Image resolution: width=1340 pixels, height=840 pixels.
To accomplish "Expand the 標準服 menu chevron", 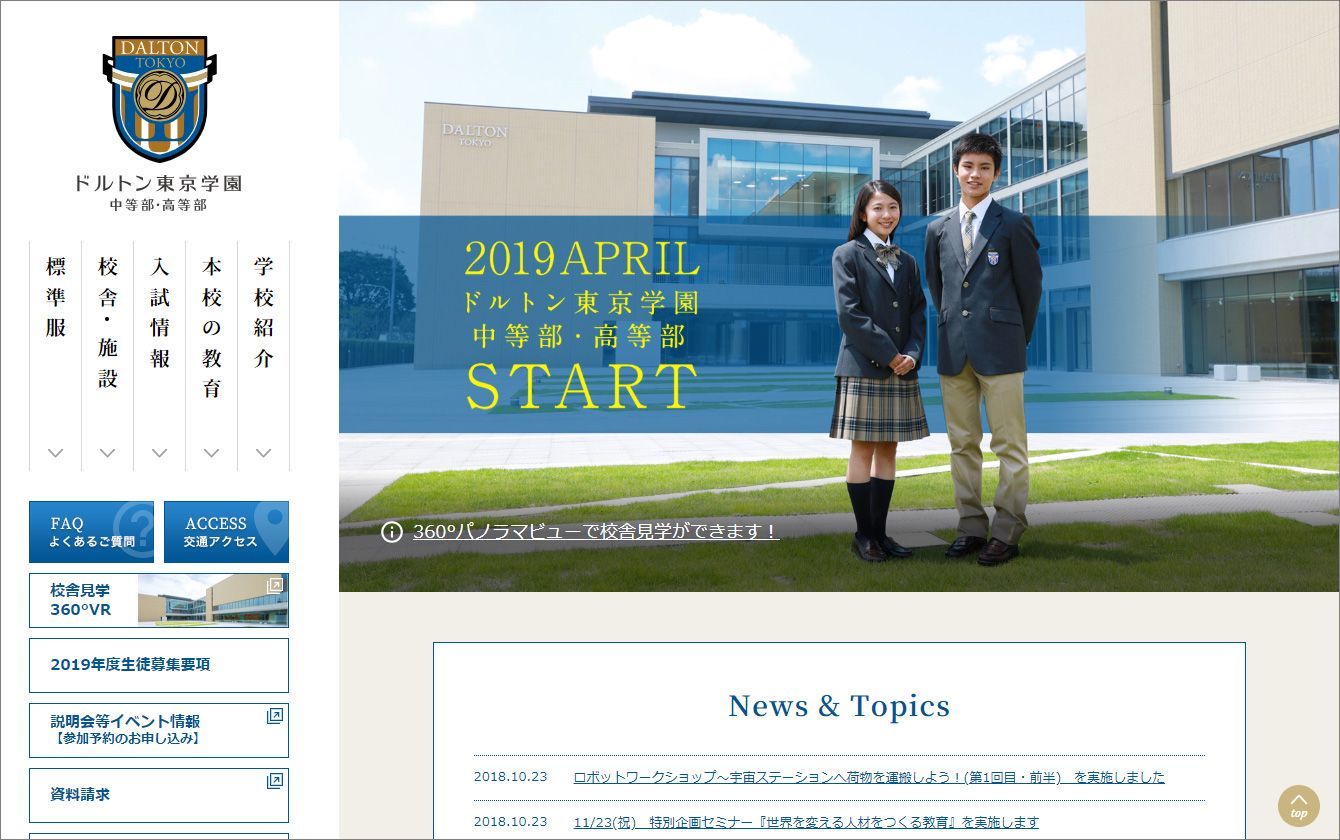I will [56, 453].
